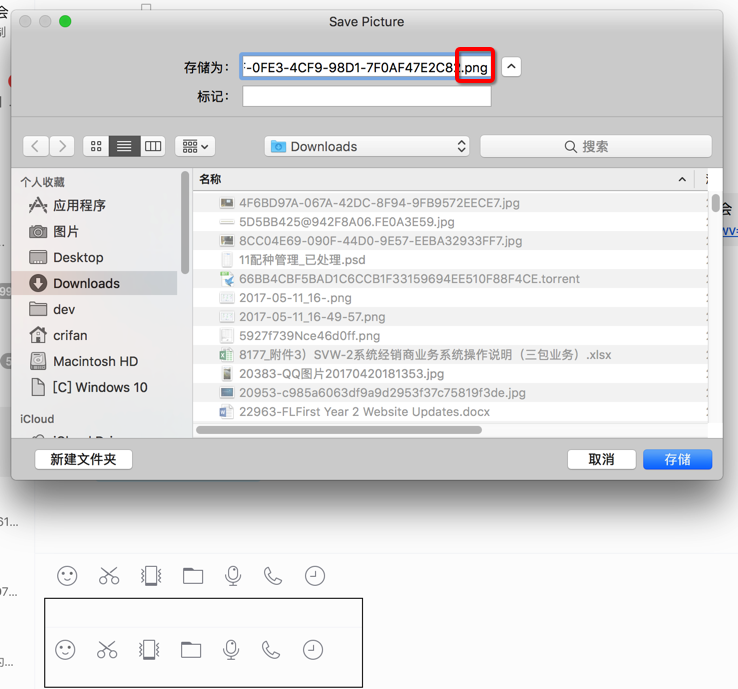Select [C] Windows 10 in the sidebar
The height and width of the screenshot is (689, 738).
[x=96, y=387]
